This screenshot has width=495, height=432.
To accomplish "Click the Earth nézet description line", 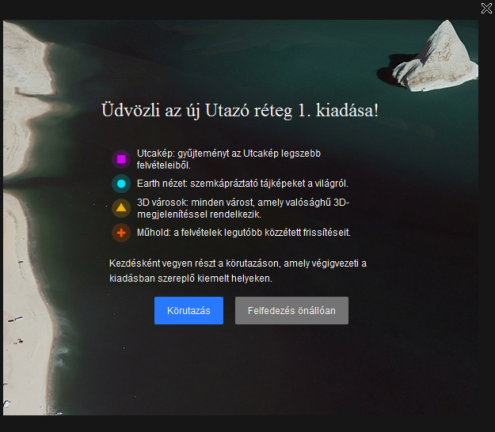I will tap(242, 183).
